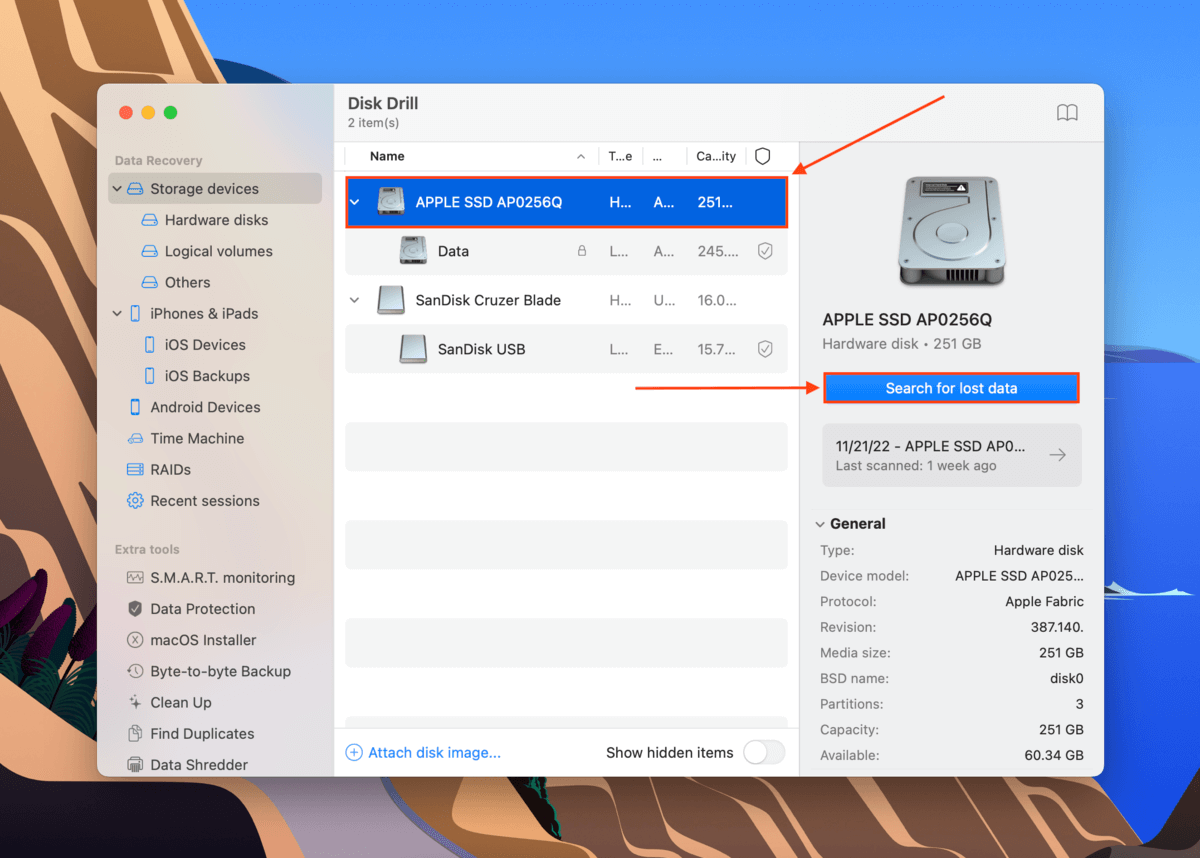The width and height of the screenshot is (1200, 858).
Task: Click Search for lost data button
Action: 951,388
